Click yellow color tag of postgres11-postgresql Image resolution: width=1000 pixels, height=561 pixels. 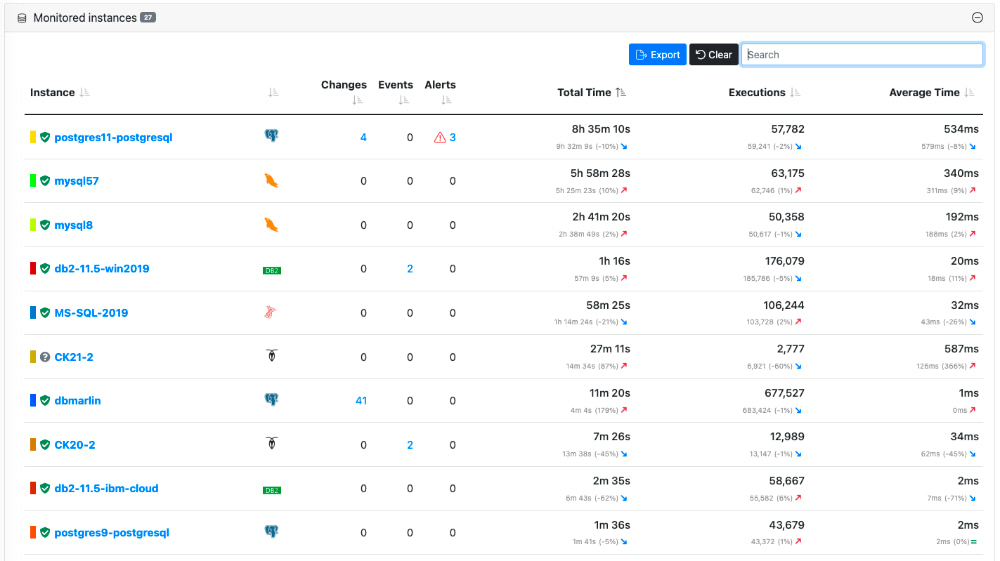(x=33, y=137)
